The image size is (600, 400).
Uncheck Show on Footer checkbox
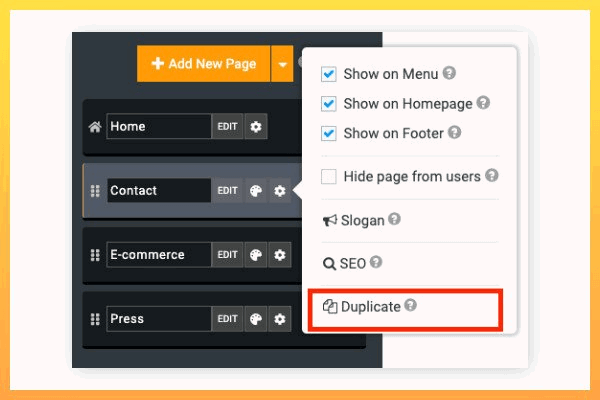(x=329, y=134)
